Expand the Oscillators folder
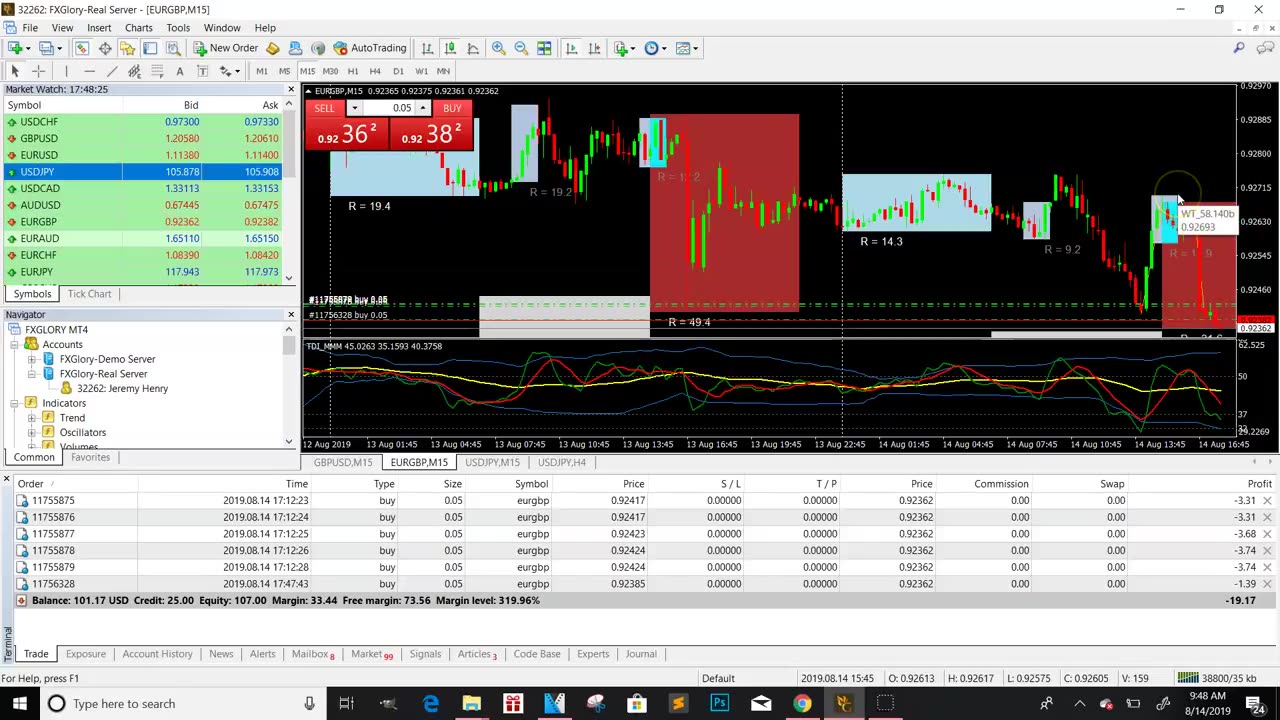Screen dimensions: 1280x720 (32, 432)
